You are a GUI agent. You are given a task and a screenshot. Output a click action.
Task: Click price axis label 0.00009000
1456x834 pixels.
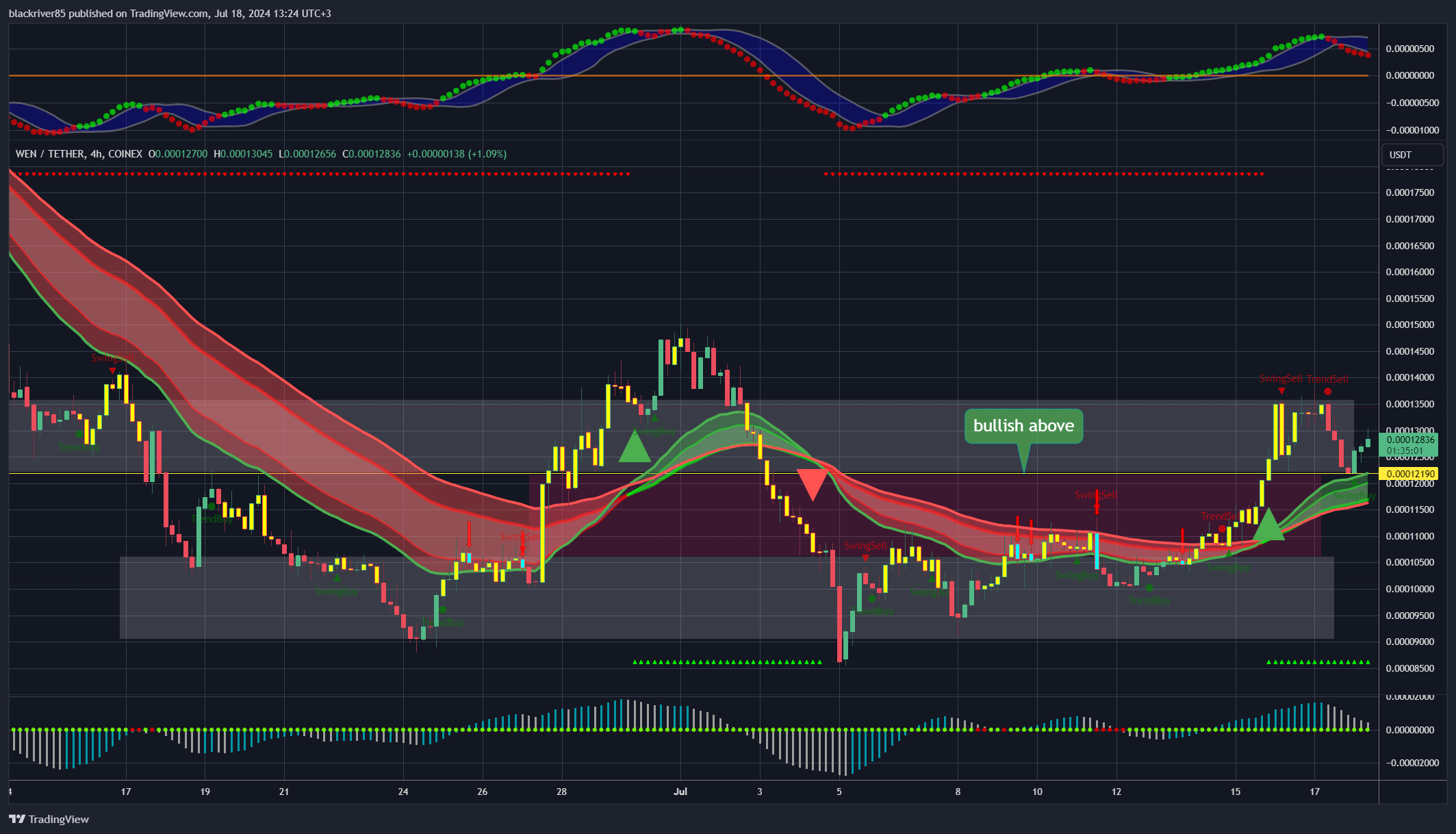point(1409,642)
